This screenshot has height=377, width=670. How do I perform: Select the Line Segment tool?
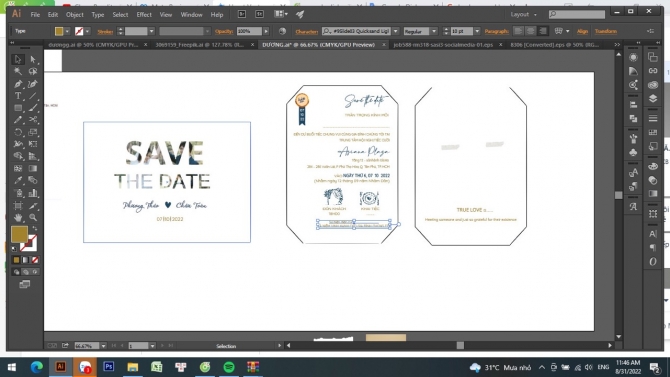point(33,96)
